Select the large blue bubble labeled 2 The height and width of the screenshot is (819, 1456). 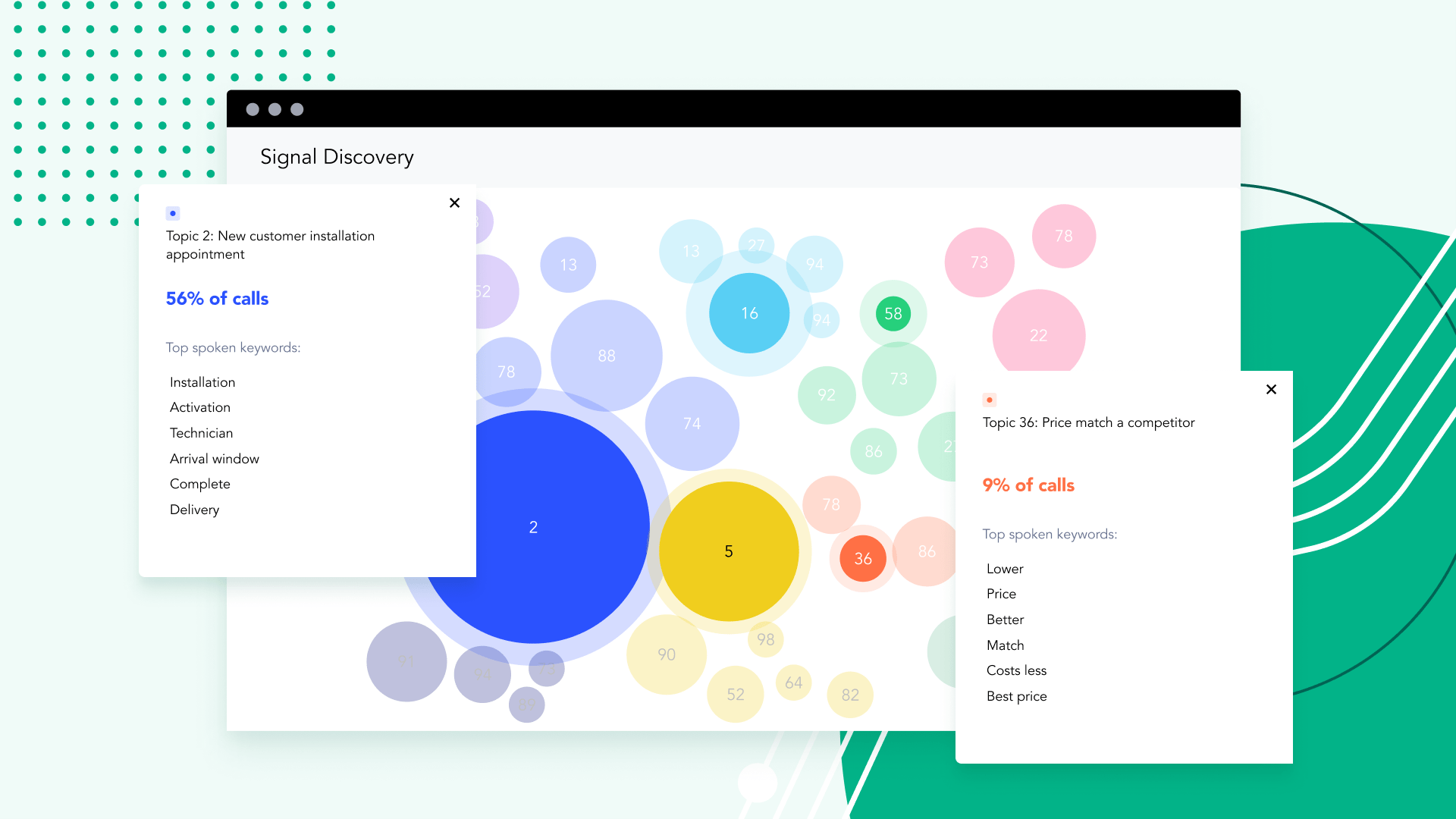[x=533, y=526]
